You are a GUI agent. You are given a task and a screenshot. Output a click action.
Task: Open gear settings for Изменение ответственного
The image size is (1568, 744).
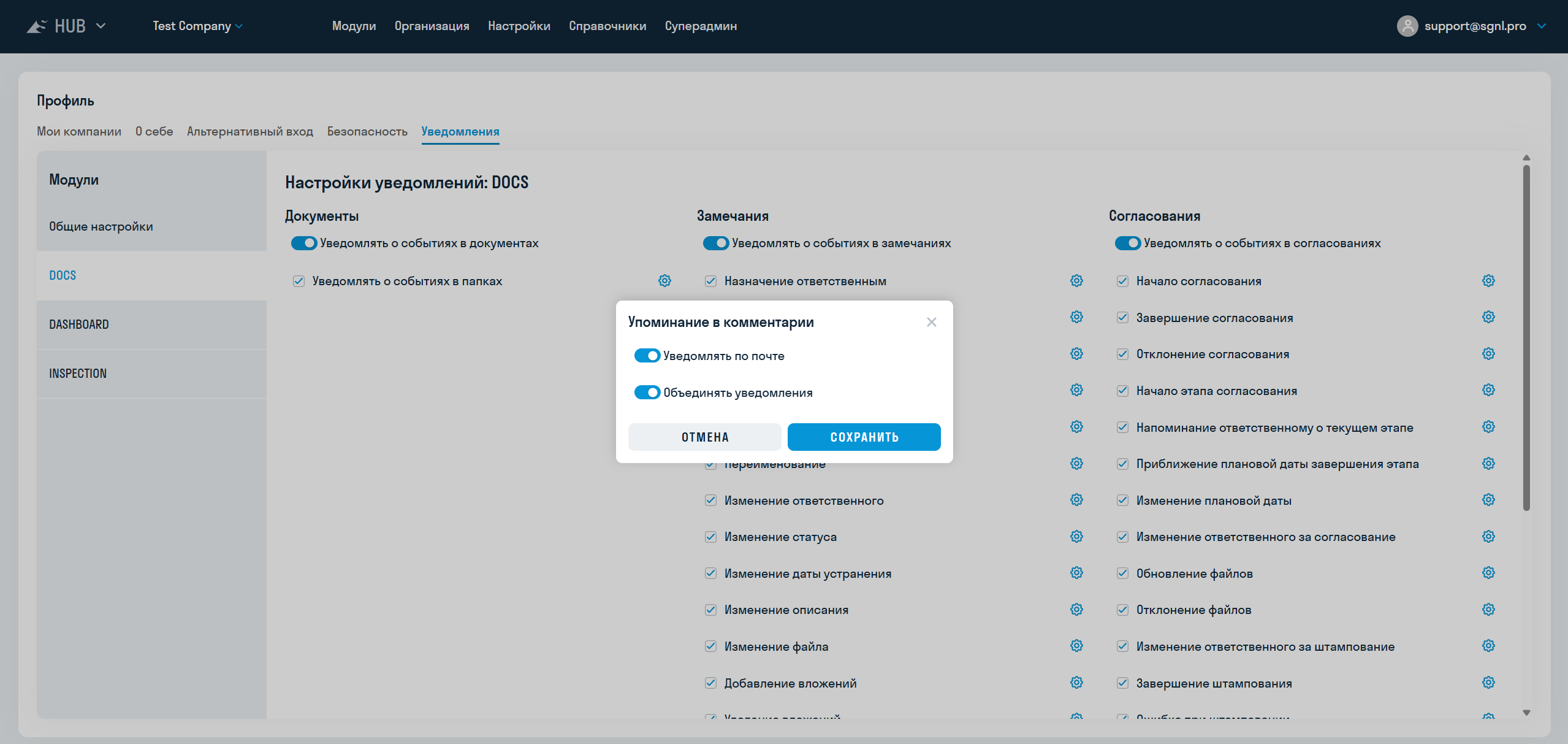click(x=1076, y=500)
